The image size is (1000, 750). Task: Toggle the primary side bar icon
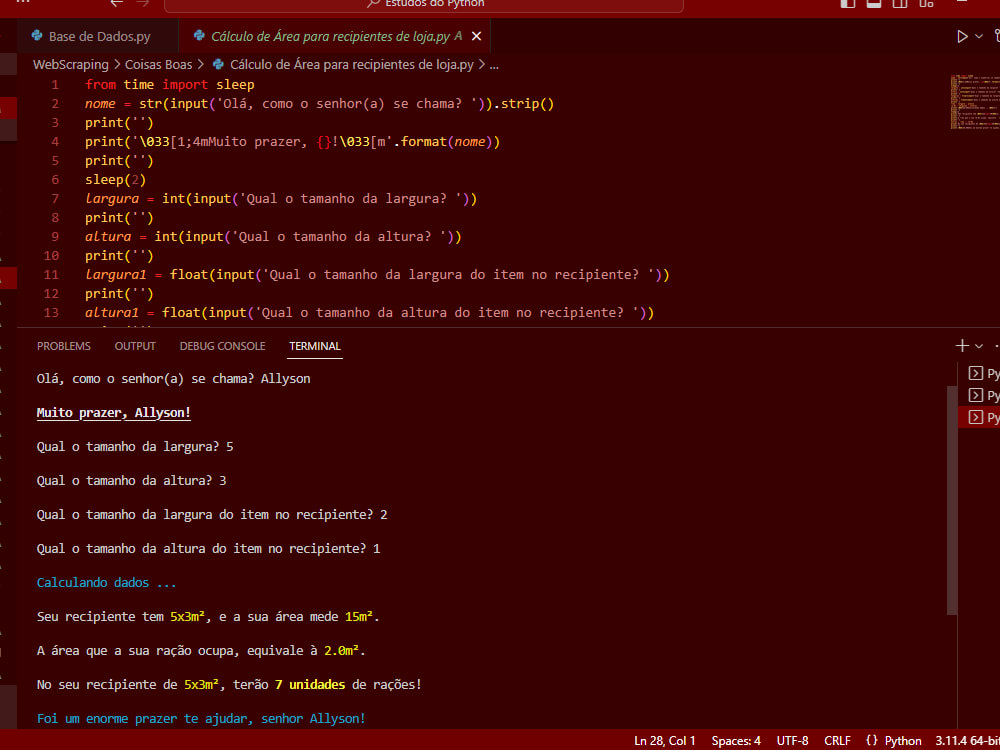click(847, 5)
